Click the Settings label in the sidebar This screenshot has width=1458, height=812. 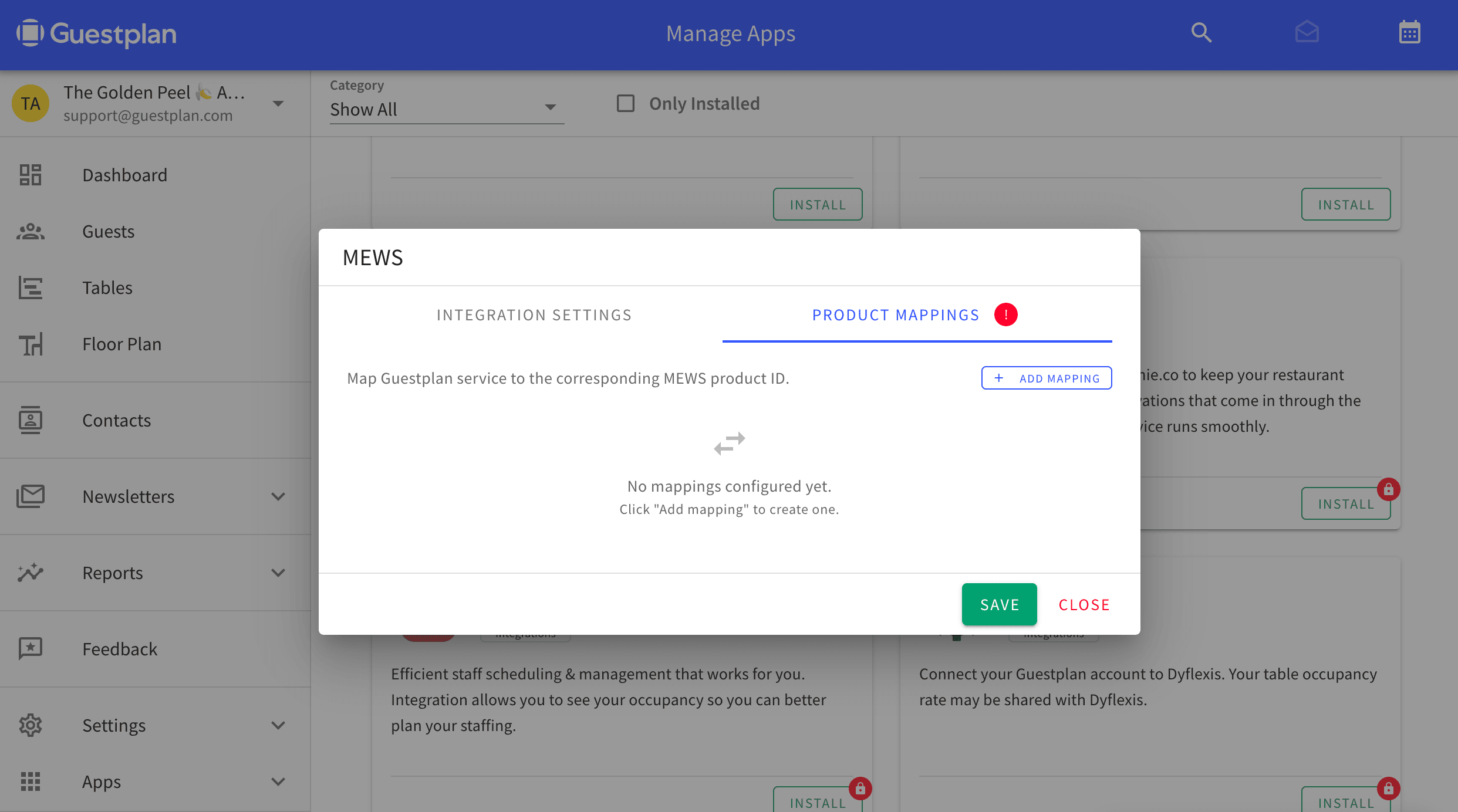coord(114,725)
